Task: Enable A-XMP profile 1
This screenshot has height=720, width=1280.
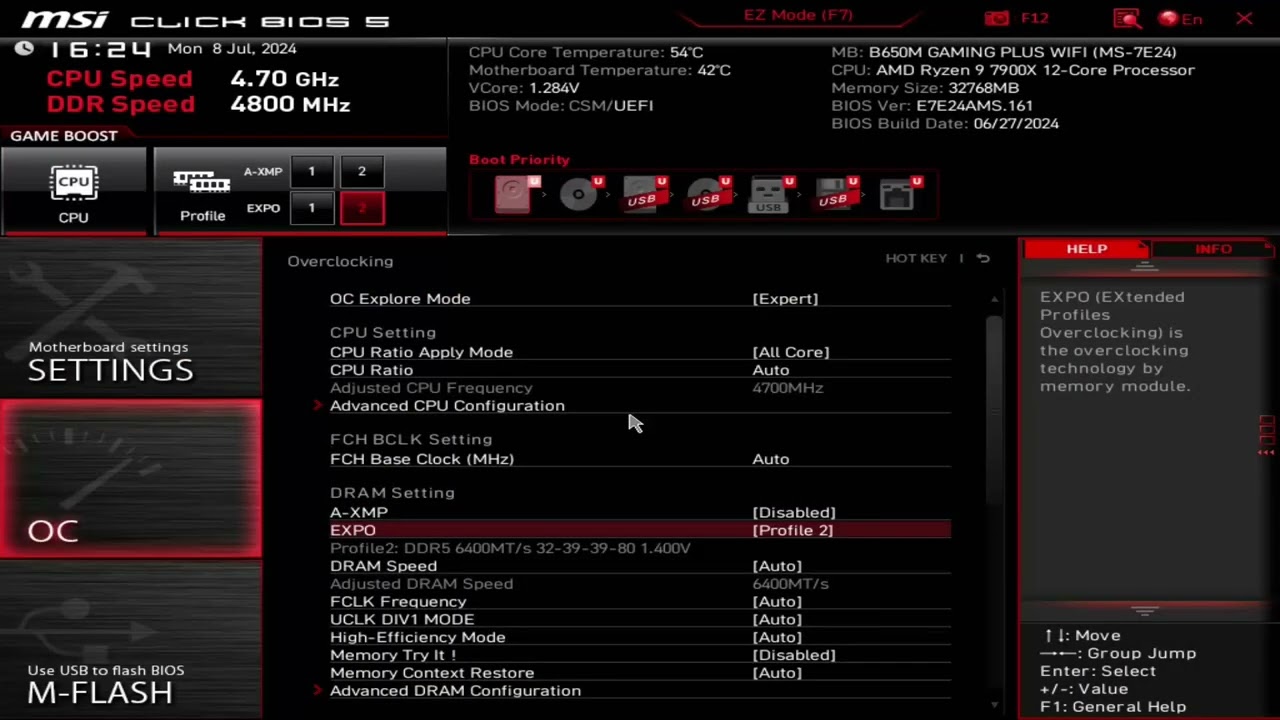Action: tap(311, 171)
